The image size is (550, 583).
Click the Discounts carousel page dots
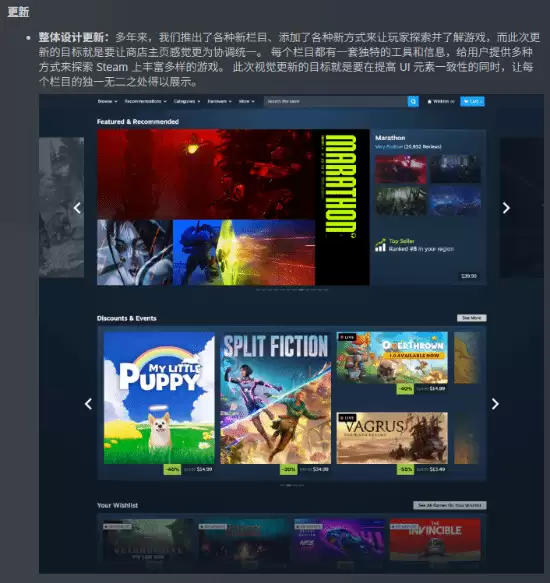(292, 485)
